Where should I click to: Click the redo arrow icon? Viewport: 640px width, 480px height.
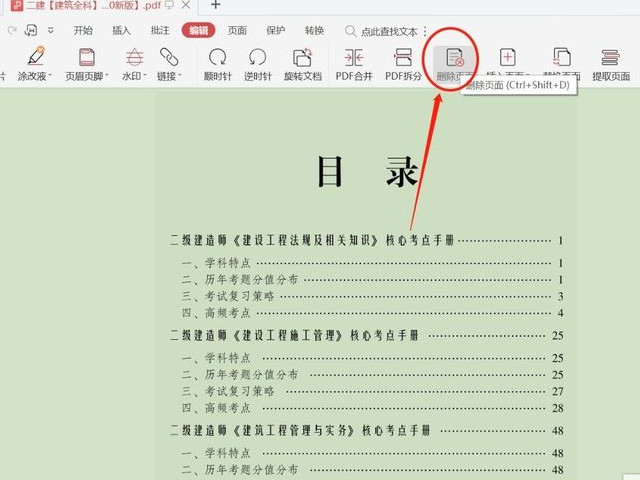12,30
